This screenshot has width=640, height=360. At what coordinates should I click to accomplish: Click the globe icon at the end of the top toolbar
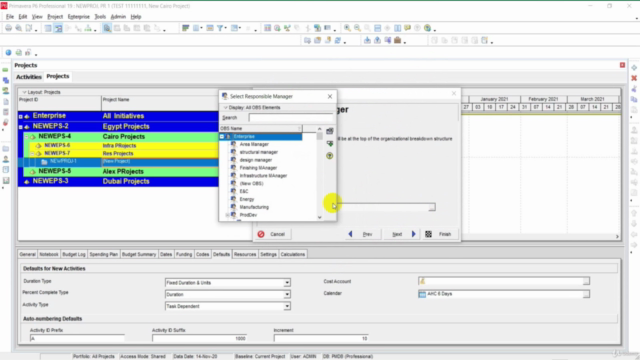coord(427,28)
